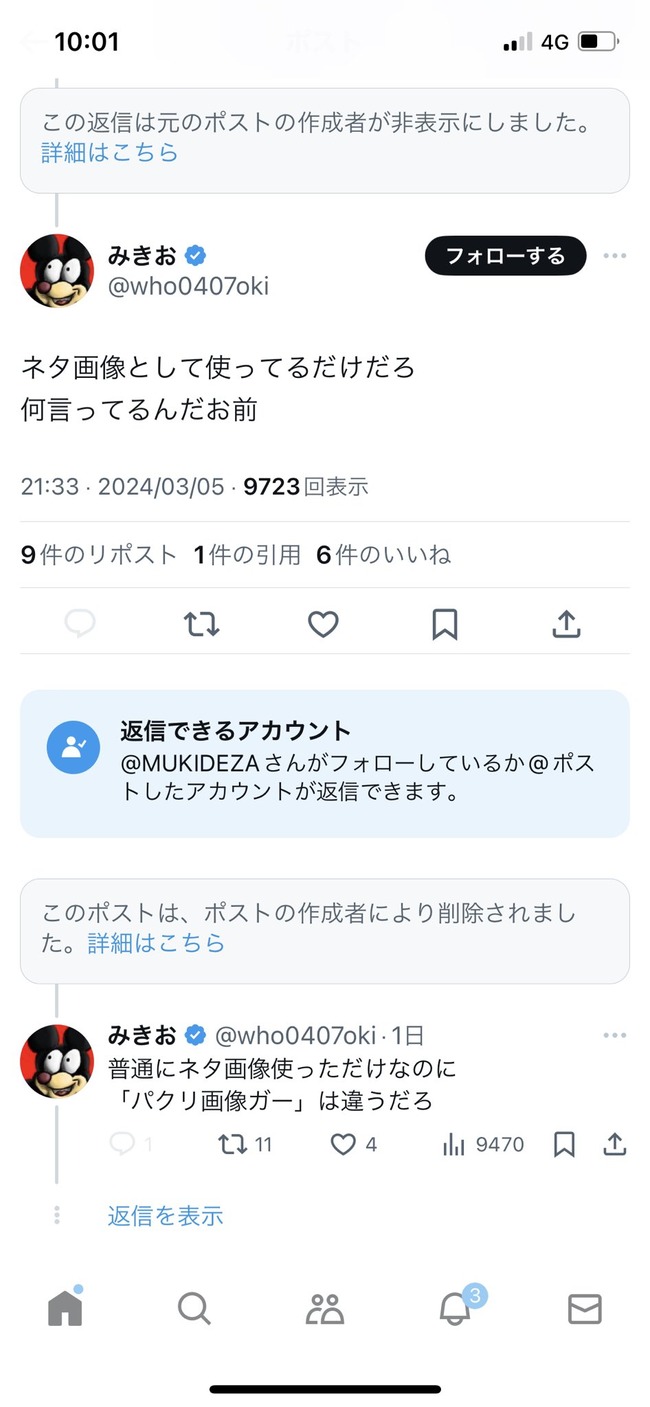Open more options for the main post
Screen dimensions: 650x1407
[x=614, y=256]
